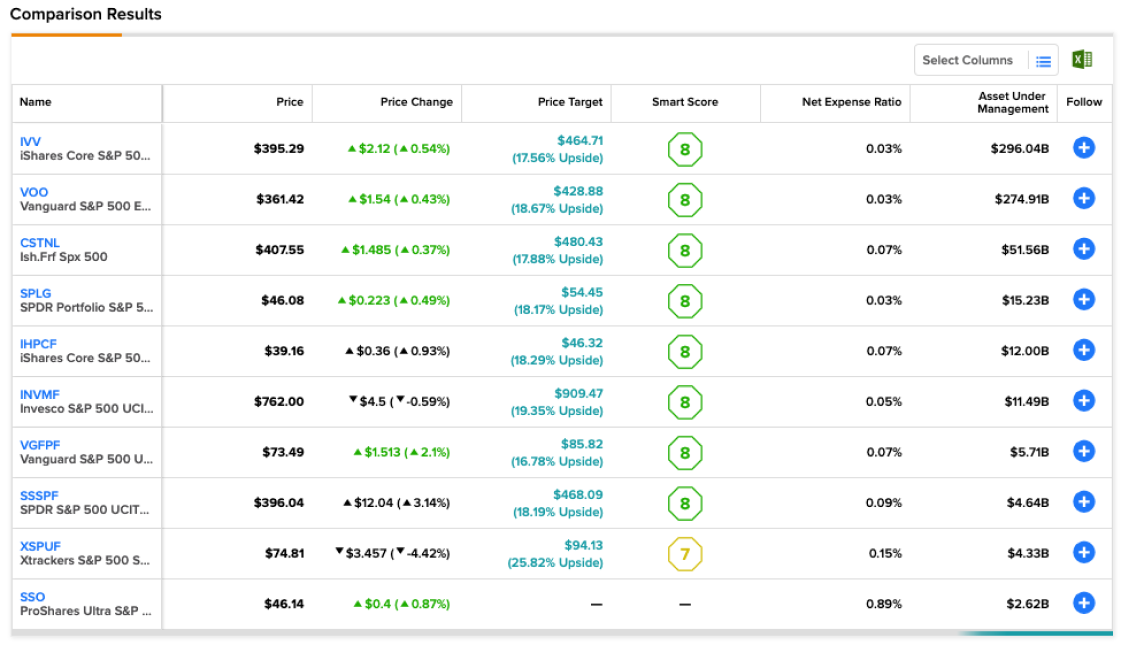Click the Smart Score 7 badge for XSPUF

click(x=685, y=554)
